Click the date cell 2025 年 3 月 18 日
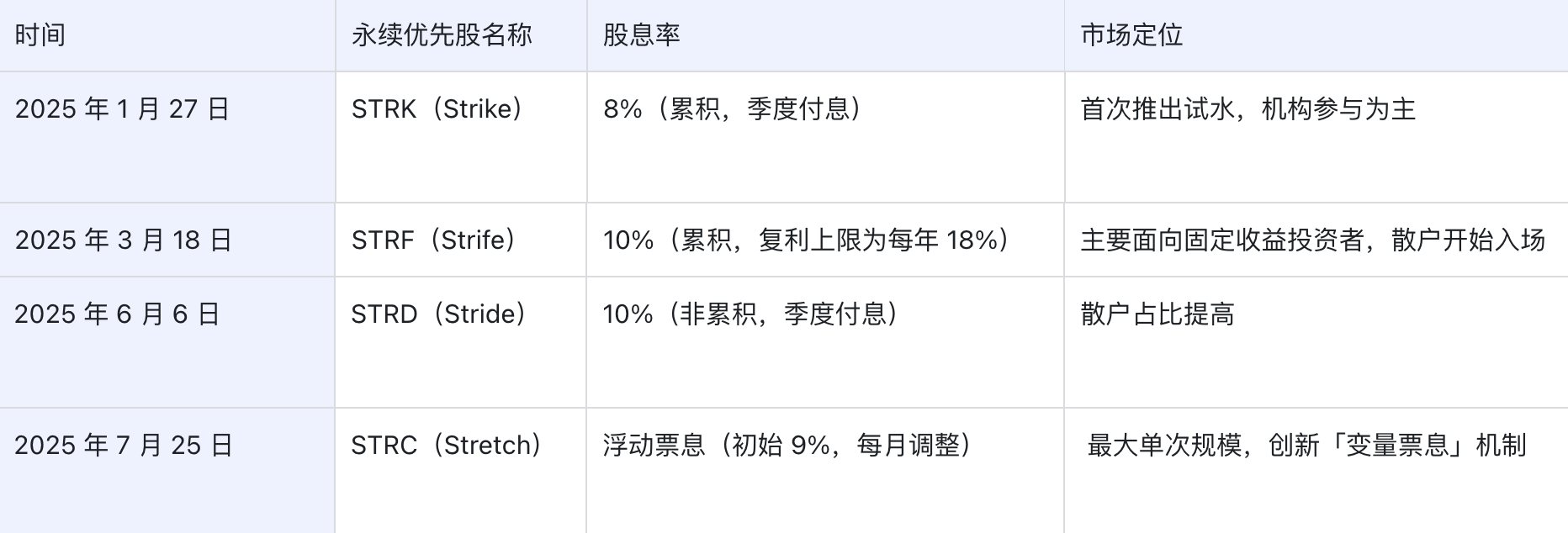Image resolution: width=1568 pixels, height=533 pixels. tap(124, 240)
